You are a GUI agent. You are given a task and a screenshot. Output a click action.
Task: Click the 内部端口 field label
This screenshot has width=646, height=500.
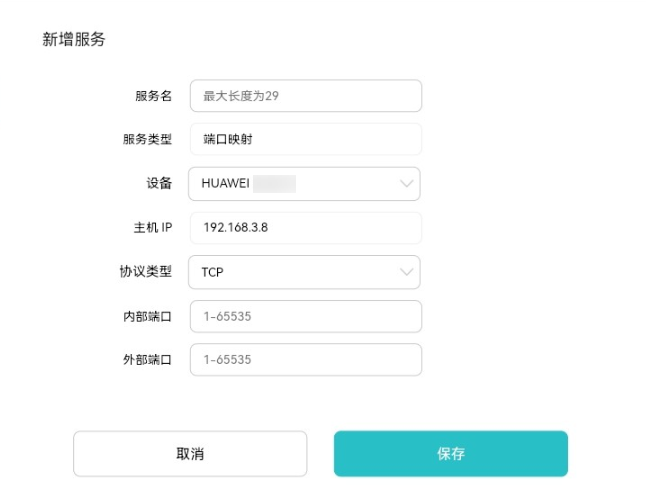(x=146, y=316)
